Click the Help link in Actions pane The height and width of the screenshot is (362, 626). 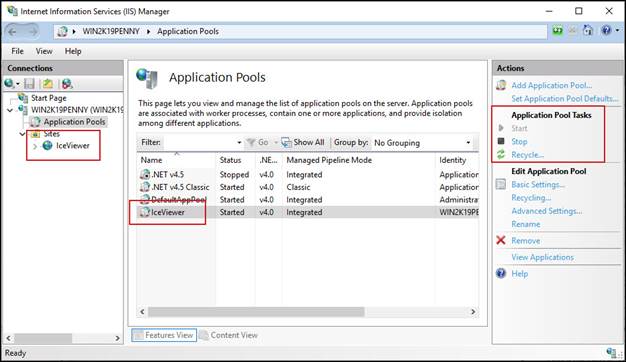[520, 274]
